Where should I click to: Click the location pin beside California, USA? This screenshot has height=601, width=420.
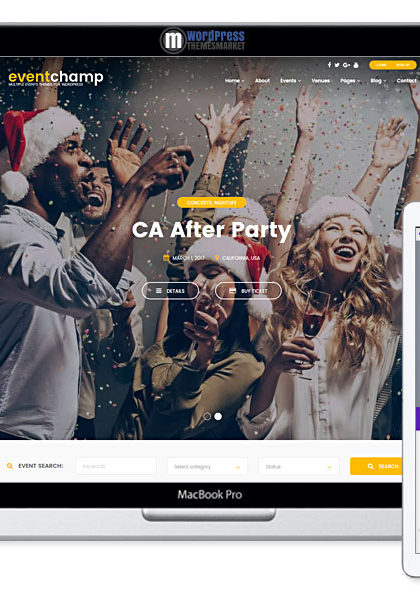217,258
